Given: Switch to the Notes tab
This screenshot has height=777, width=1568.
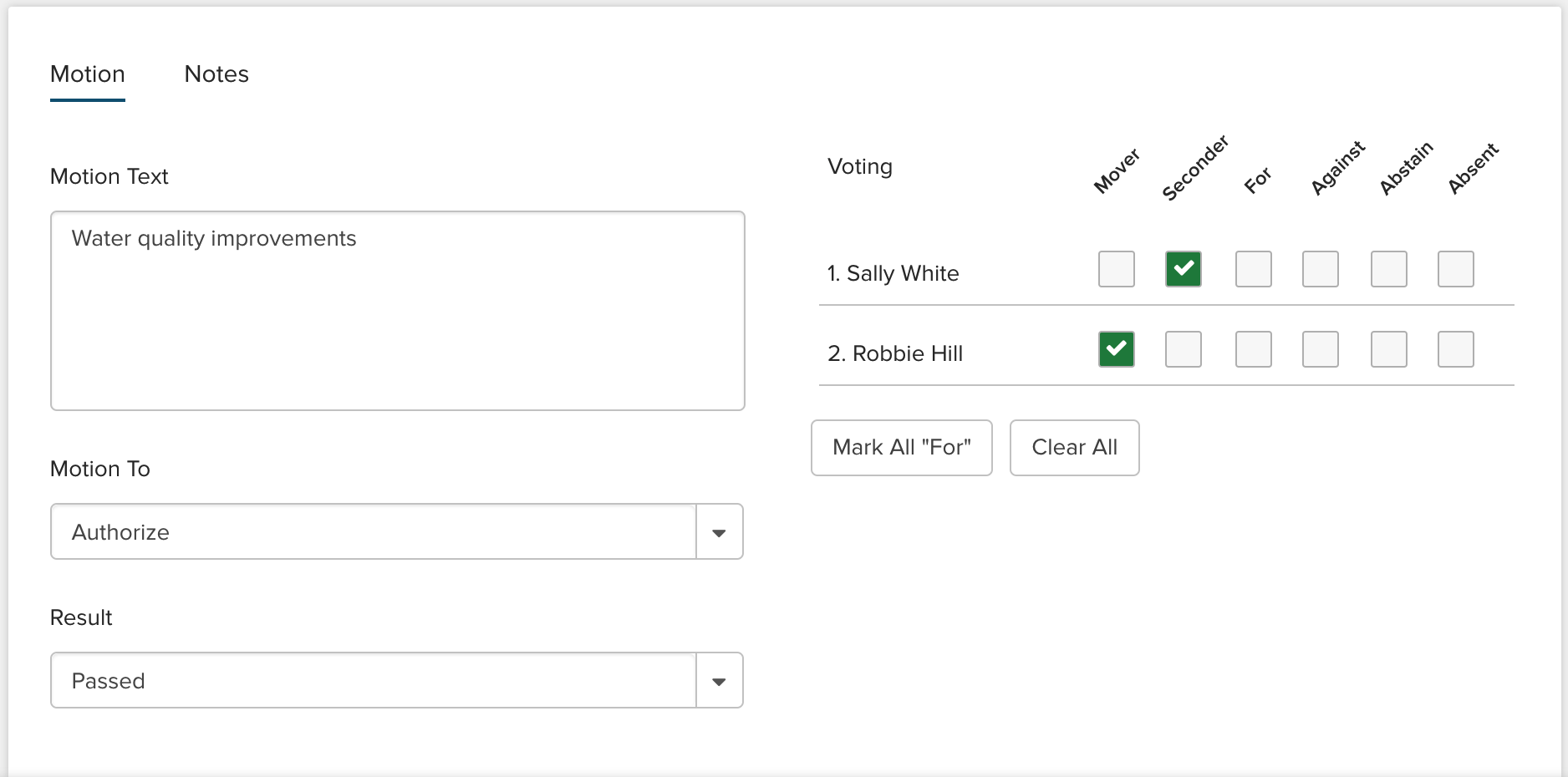Looking at the screenshot, I should pos(216,74).
